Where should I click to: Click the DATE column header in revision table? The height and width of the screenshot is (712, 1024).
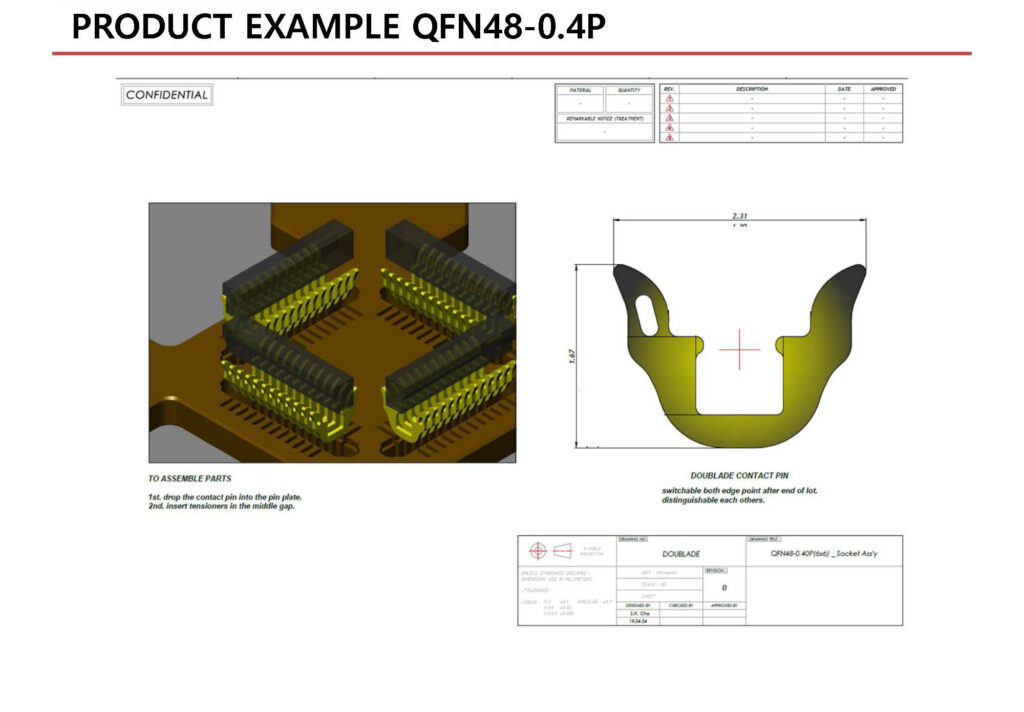(844, 89)
